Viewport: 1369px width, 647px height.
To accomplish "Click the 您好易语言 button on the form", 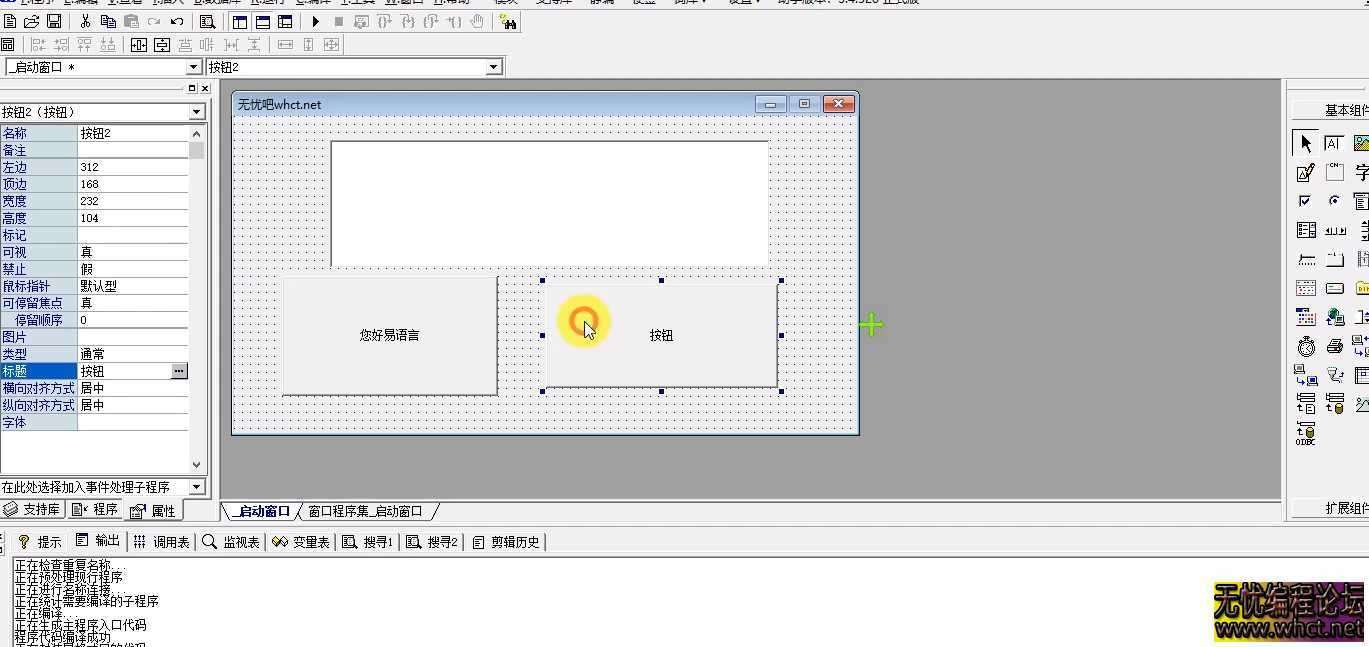I will click(x=389, y=335).
